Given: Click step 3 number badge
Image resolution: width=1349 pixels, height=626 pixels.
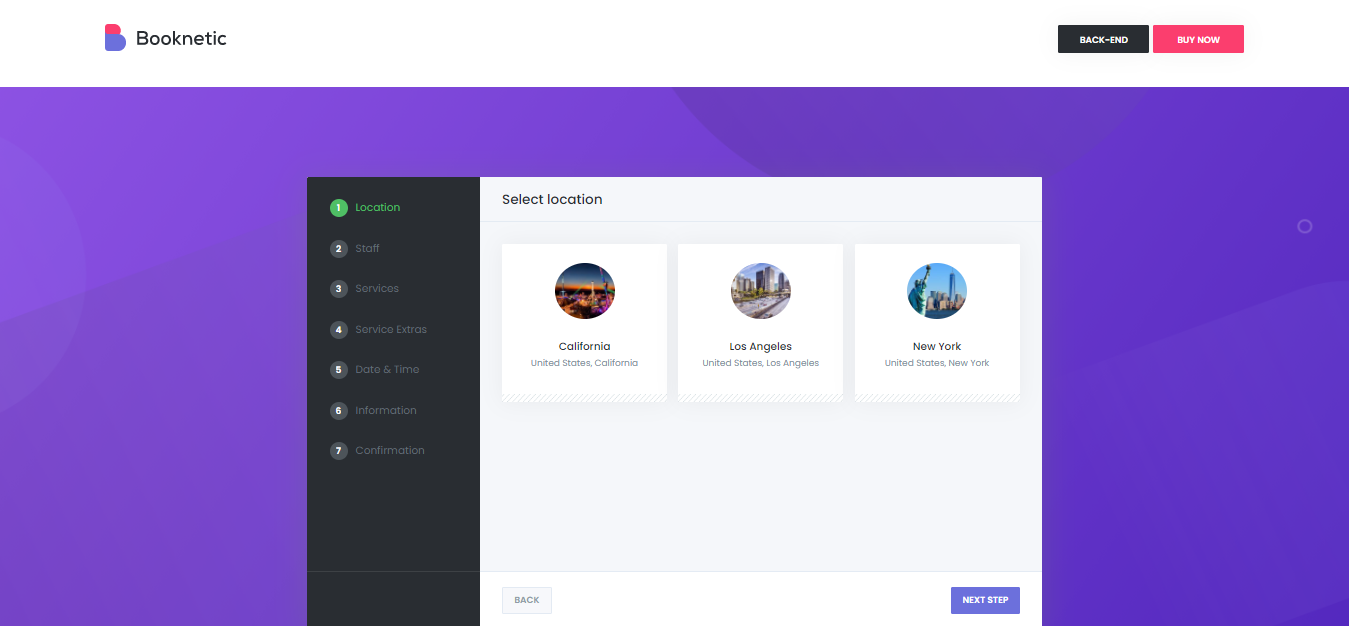Looking at the screenshot, I should click(x=339, y=289).
